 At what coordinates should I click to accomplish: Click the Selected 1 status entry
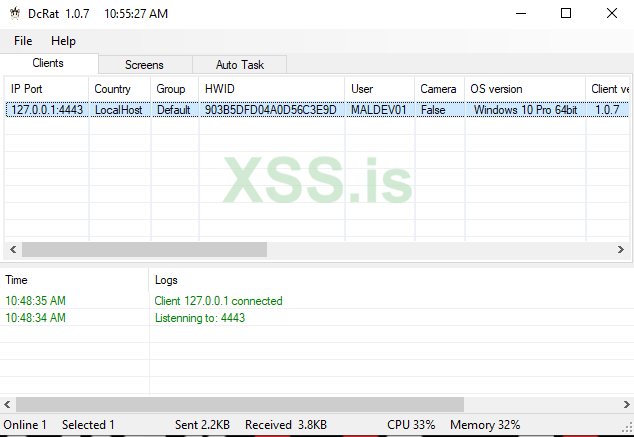88,425
